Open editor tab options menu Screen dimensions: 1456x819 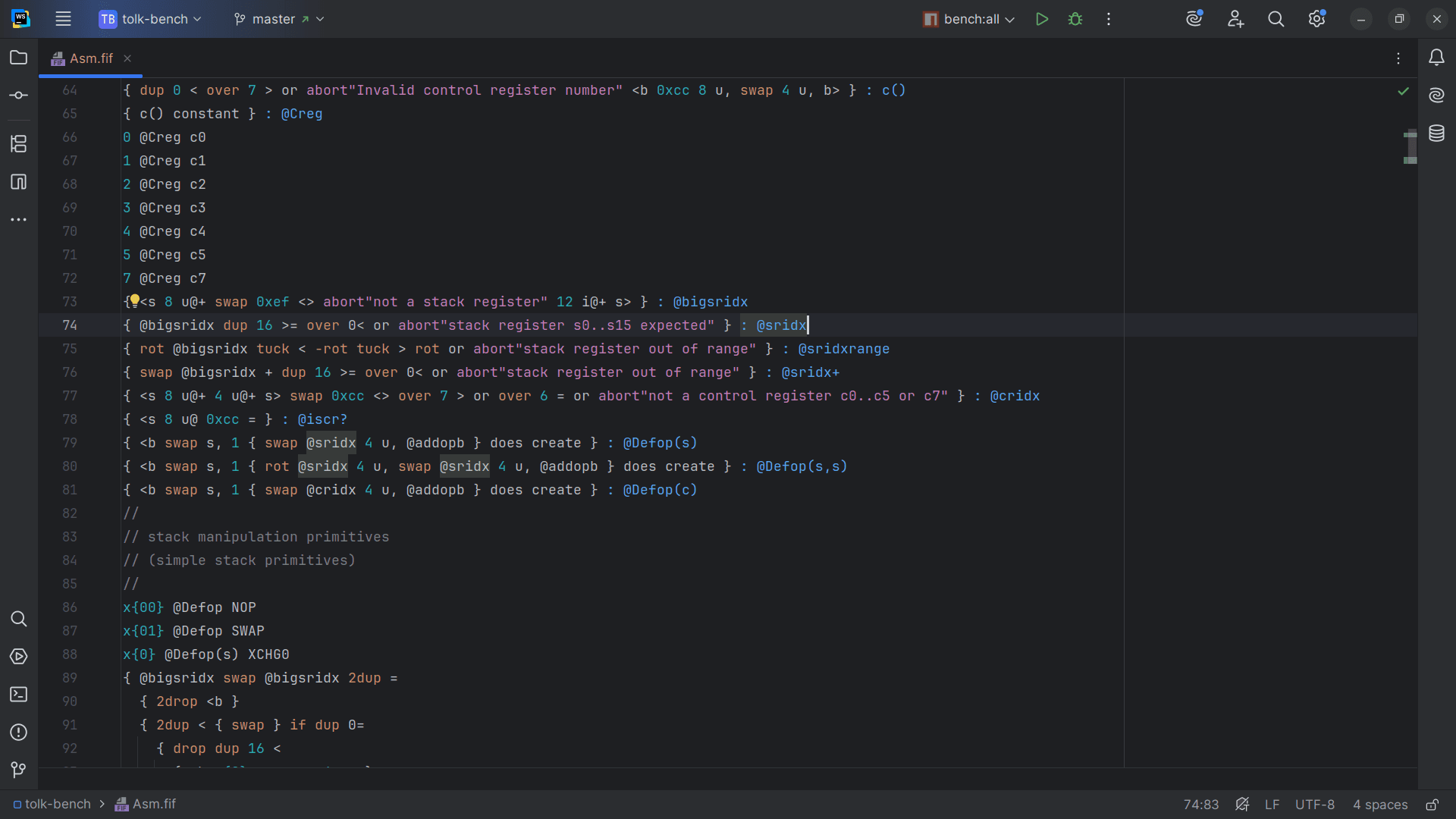(x=1399, y=58)
